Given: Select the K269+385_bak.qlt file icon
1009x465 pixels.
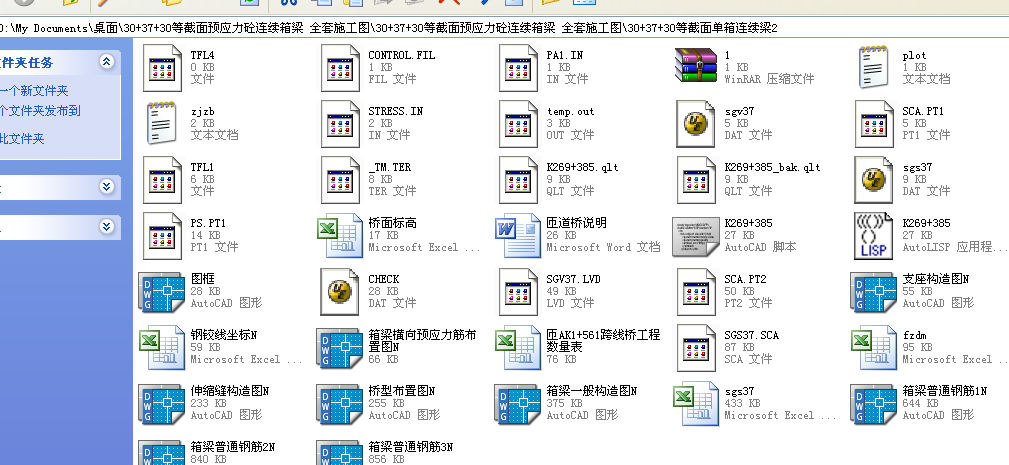Looking at the screenshot, I should (696, 180).
